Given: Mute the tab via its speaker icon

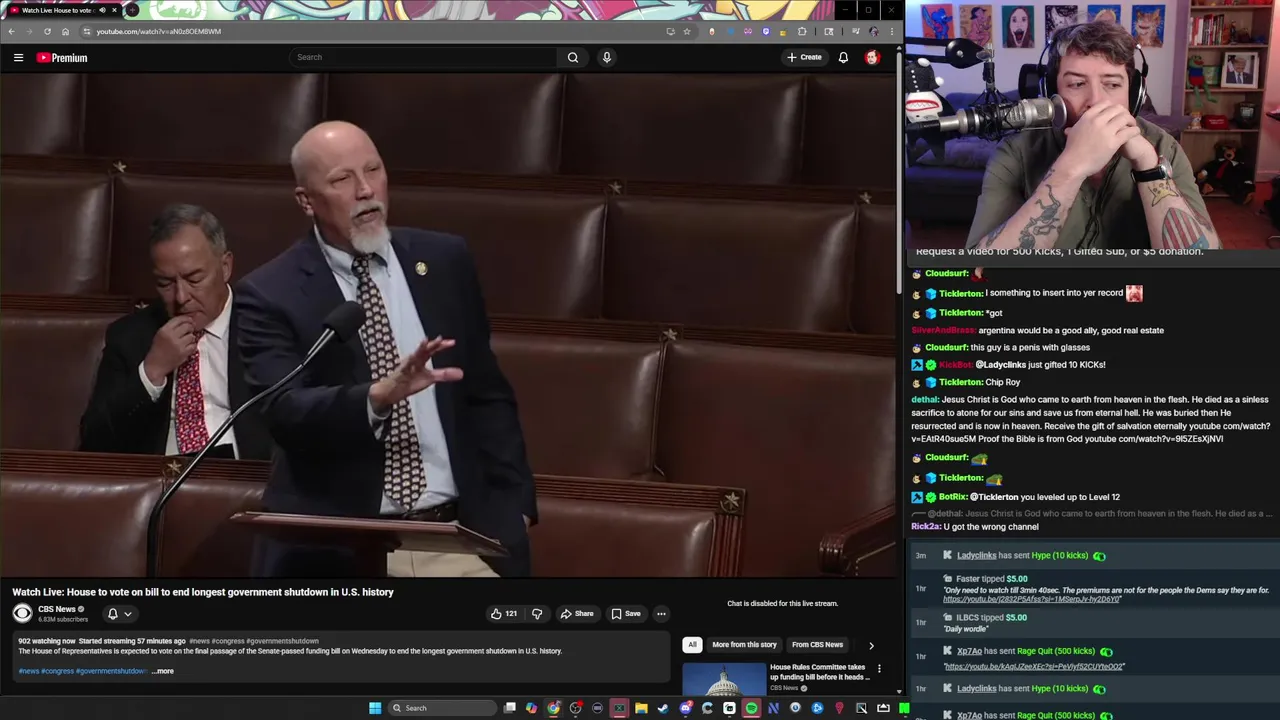Looking at the screenshot, I should click(102, 10).
